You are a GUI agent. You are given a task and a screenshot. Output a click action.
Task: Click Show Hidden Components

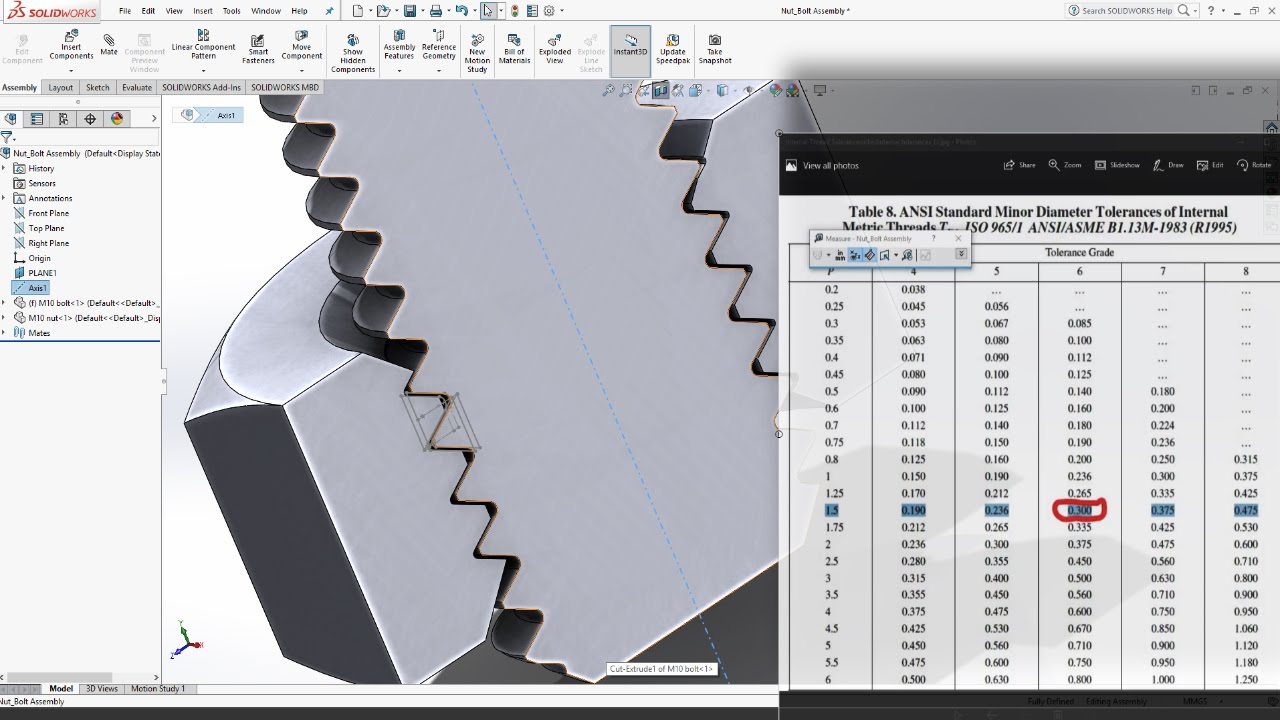click(x=353, y=54)
